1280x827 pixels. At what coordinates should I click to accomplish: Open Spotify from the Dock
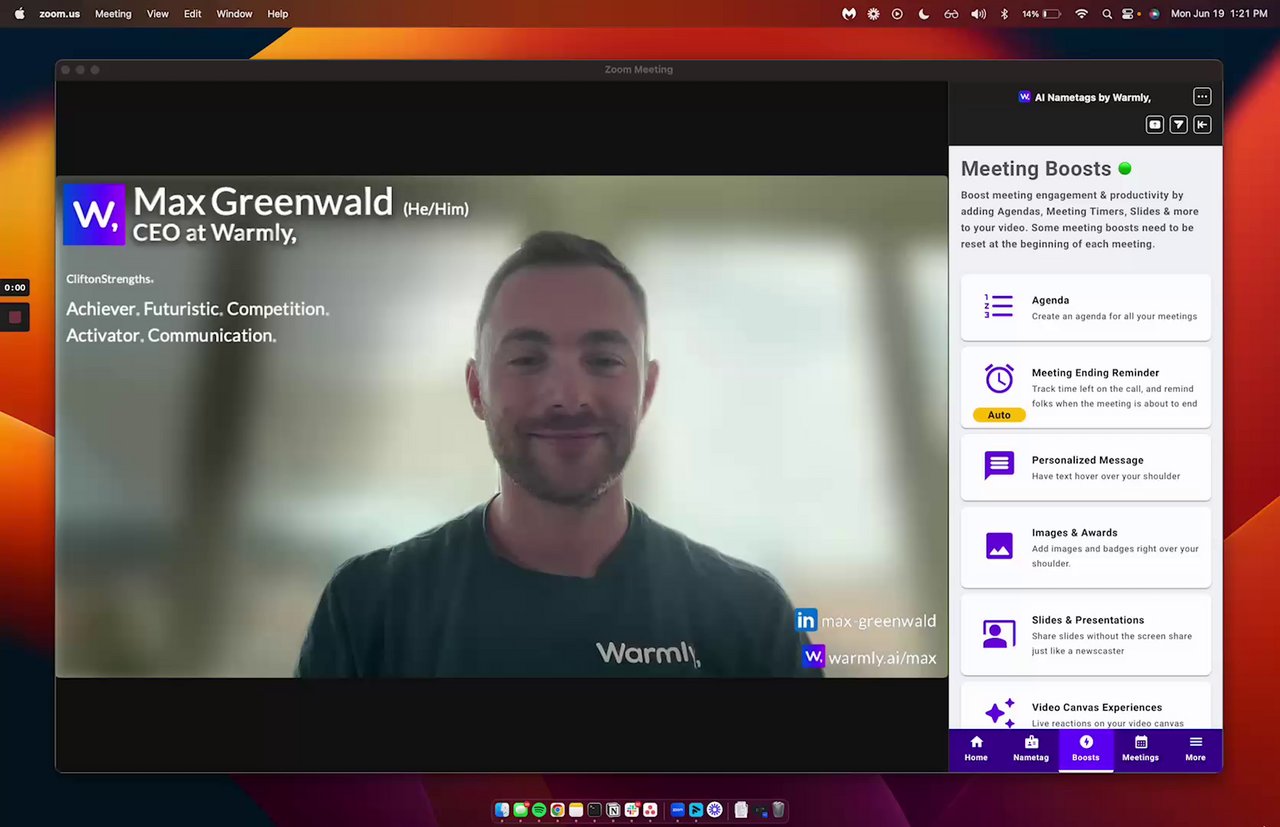[539, 810]
